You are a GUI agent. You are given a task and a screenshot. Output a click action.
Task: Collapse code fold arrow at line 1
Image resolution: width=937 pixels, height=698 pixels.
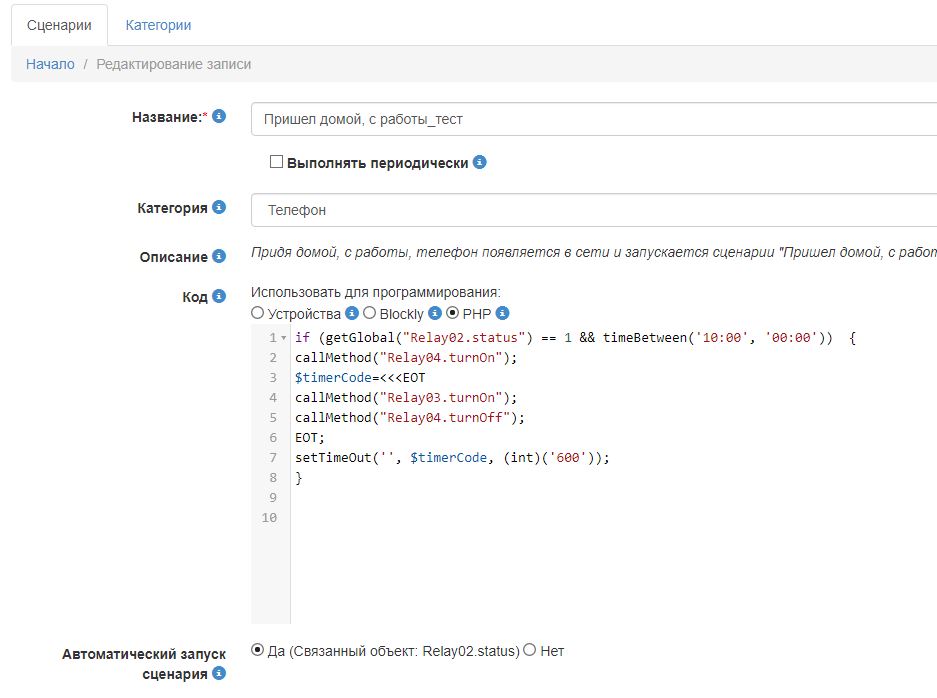click(284, 338)
